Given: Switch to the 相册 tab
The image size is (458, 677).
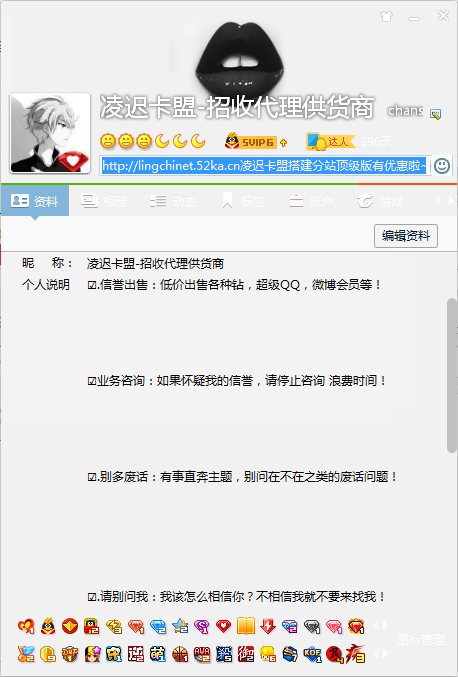Looking at the screenshot, I should 104,201.
